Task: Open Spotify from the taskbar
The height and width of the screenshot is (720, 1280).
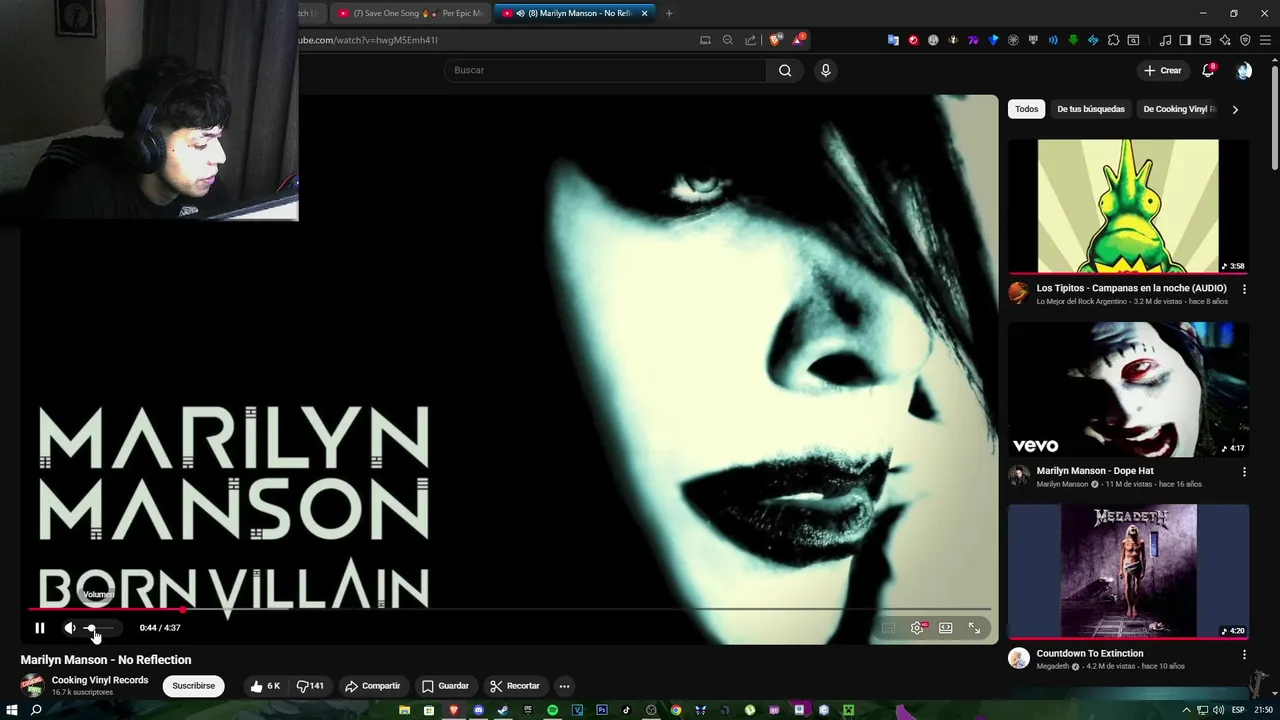Action: [x=552, y=710]
